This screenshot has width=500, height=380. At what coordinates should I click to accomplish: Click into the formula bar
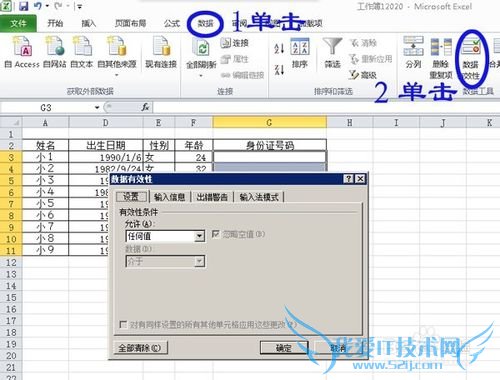[x=326, y=108]
